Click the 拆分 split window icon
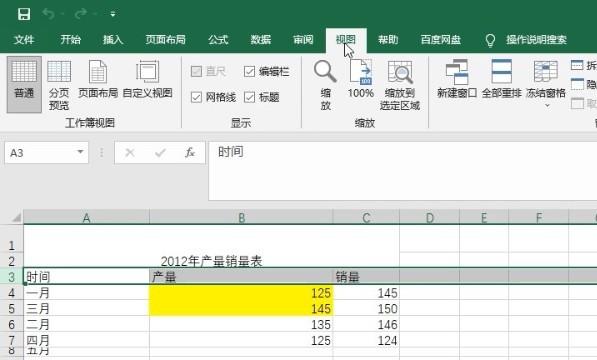Viewport: 597px width, 360px height. click(x=577, y=65)
